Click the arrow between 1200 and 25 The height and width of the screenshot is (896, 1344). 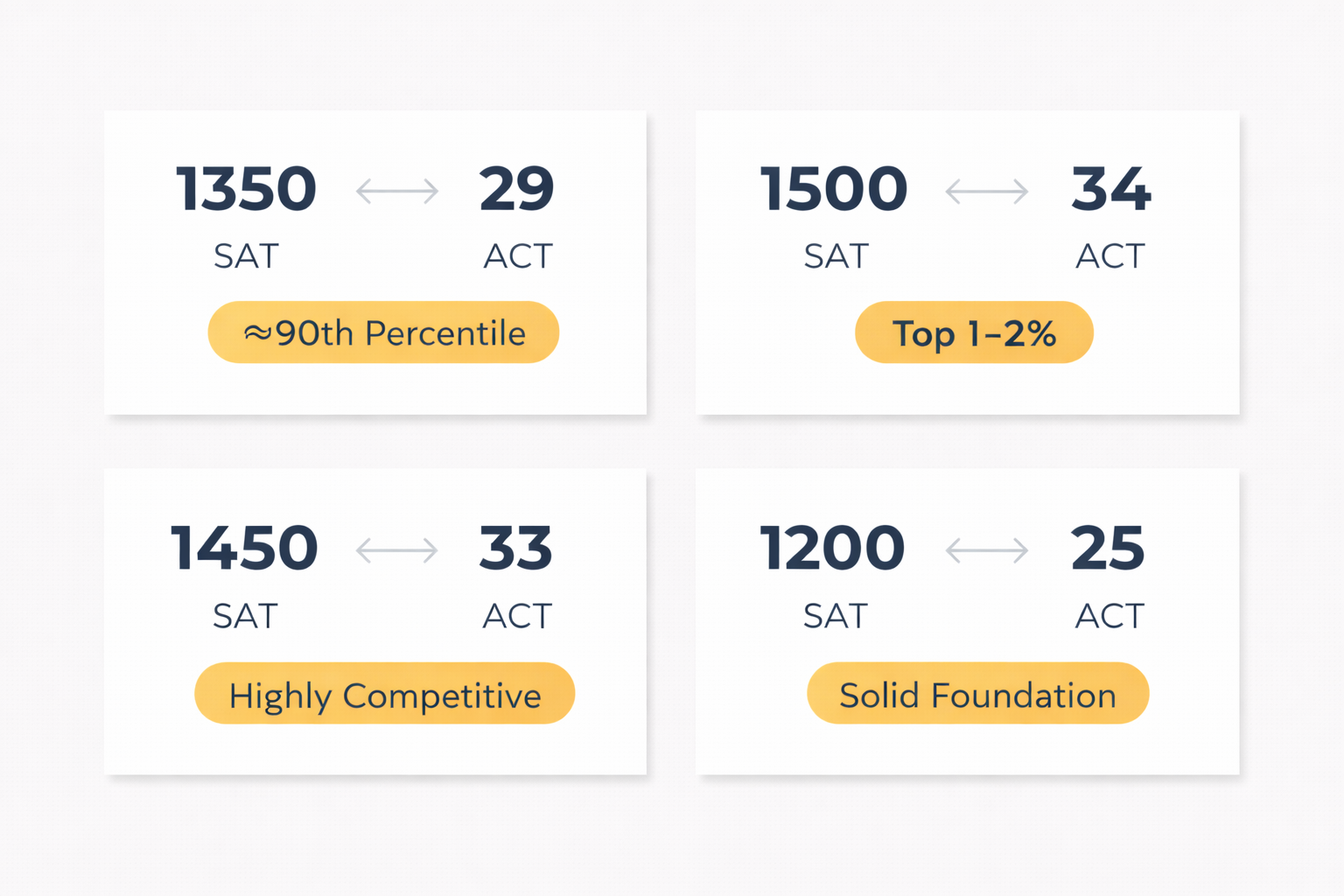(987, 550)
